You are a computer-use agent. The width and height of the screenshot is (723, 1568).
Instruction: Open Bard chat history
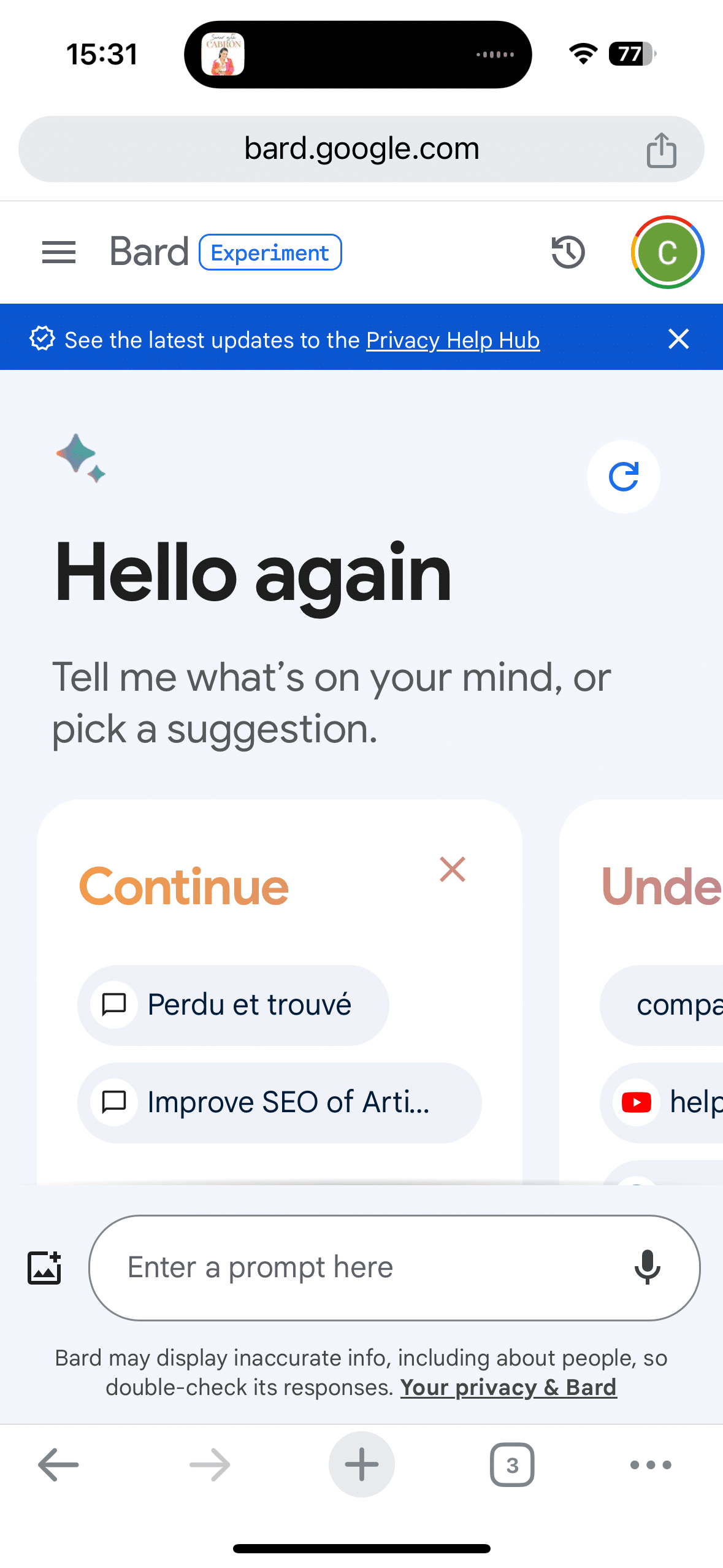tap(567, 252)
